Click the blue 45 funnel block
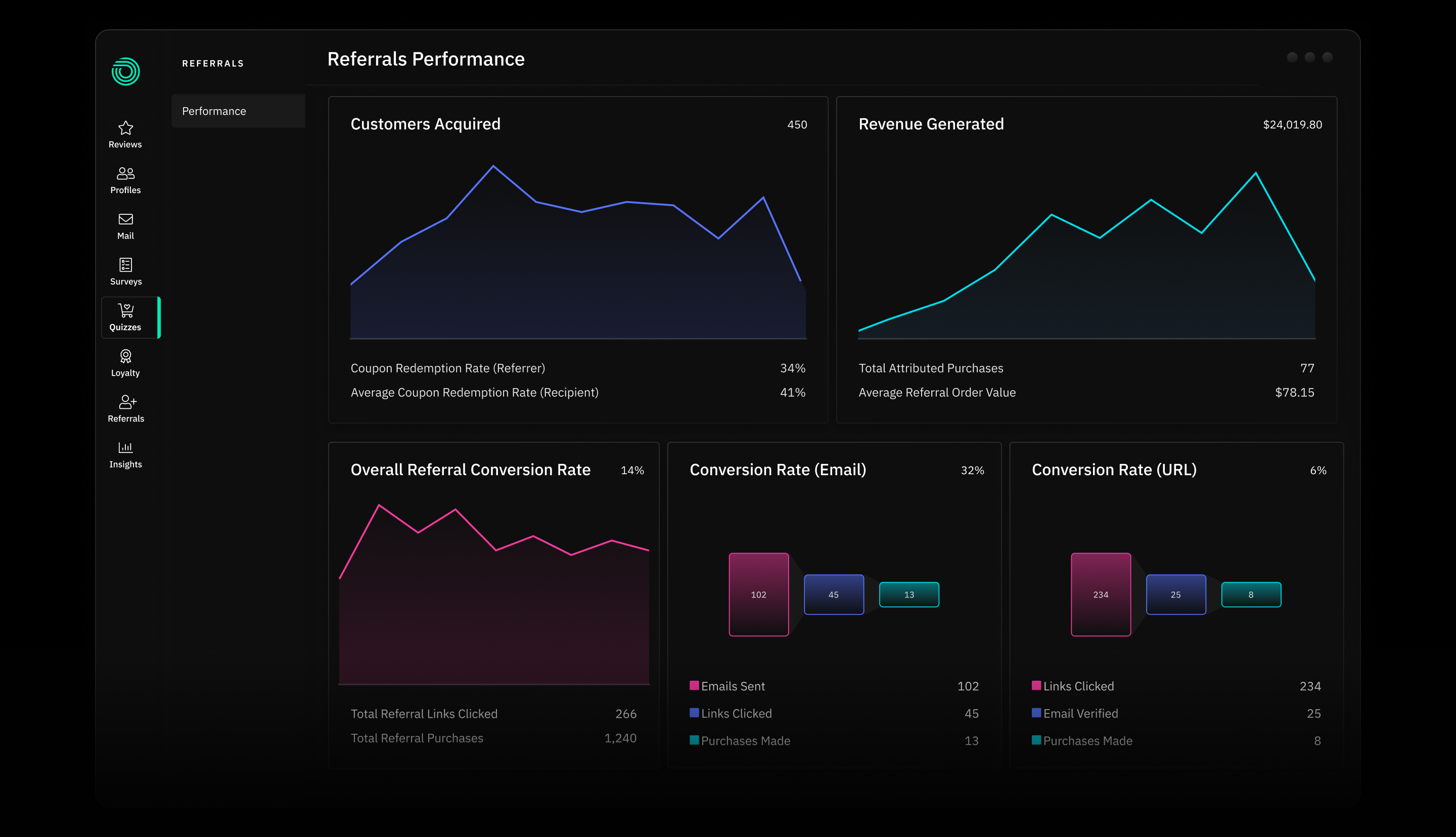Viewport: 1456px width, 837px height. pyautogui.click(x=834, y=594)
